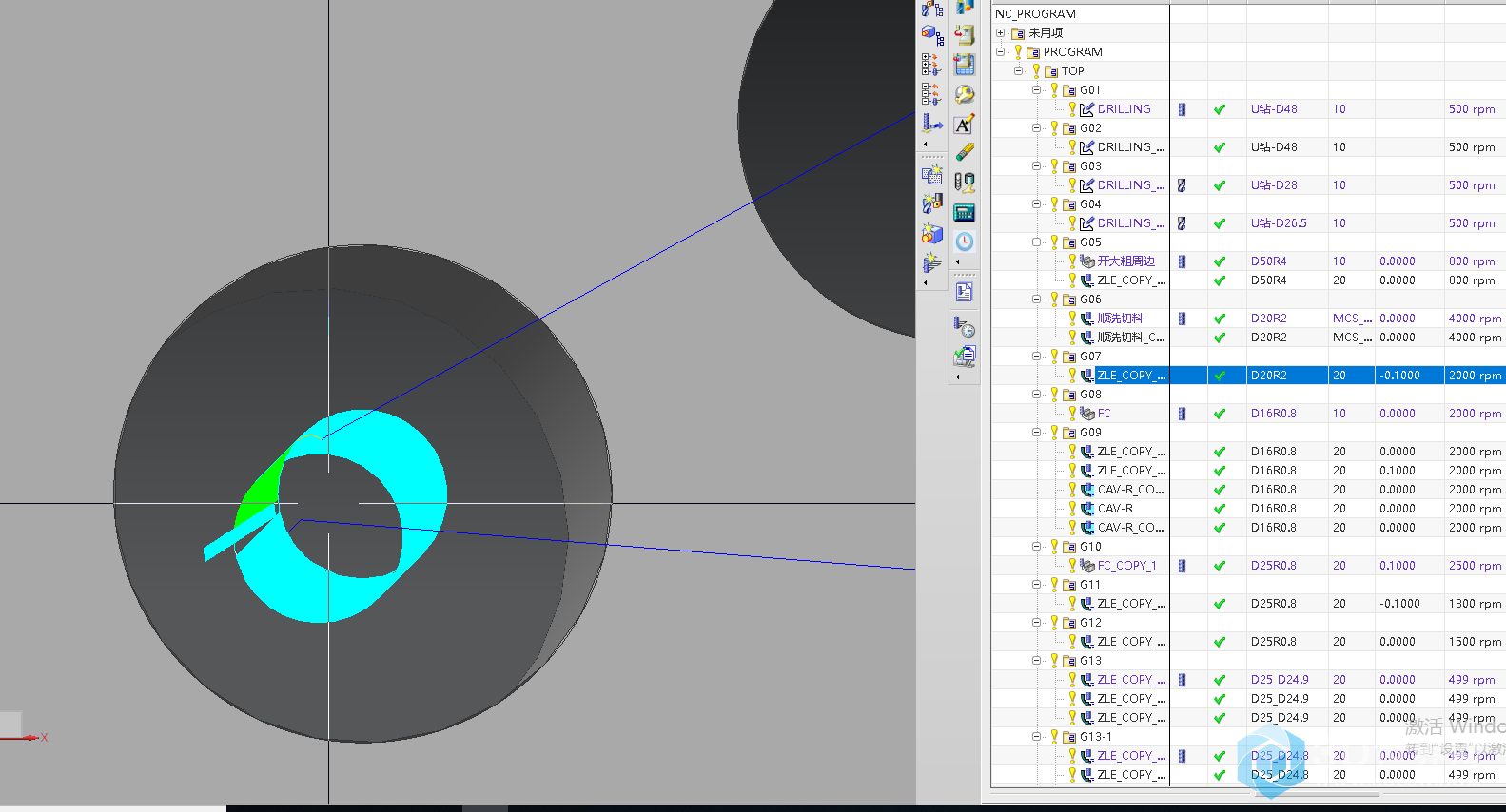
Task: Select the selected ZLE_COPY operation under G07
Action: coord(1131,376)
